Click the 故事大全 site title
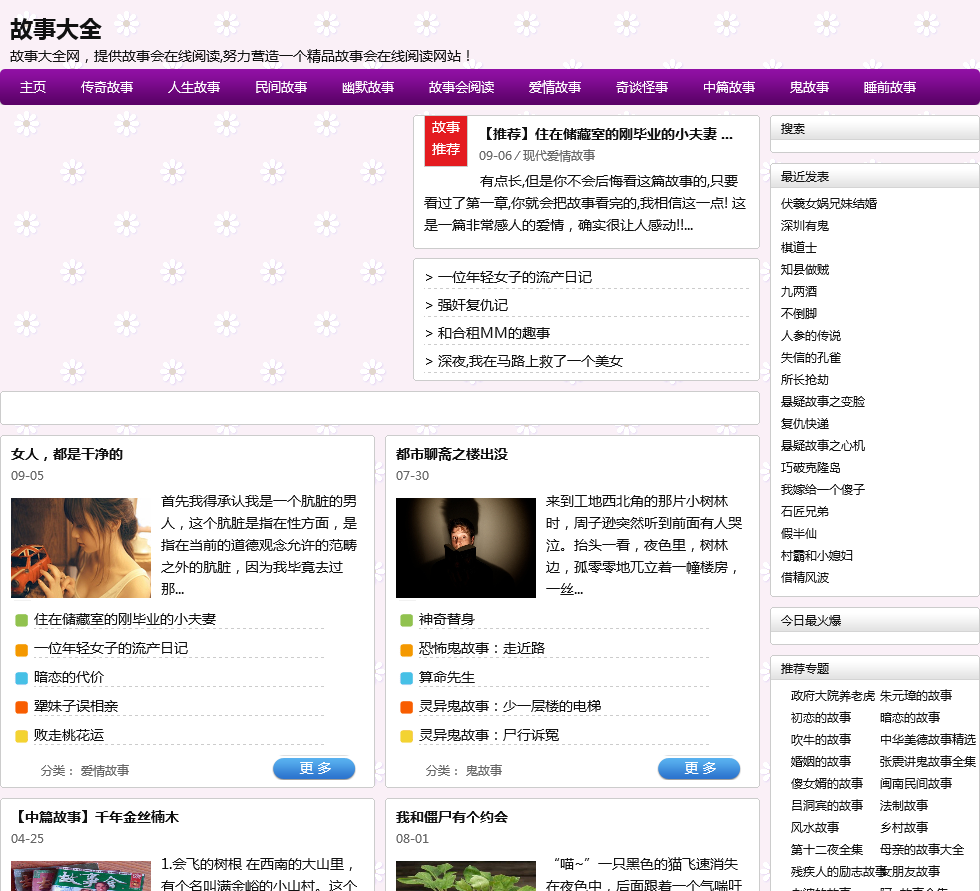Screen dimensions: 980x891 (x=56, y=28)
